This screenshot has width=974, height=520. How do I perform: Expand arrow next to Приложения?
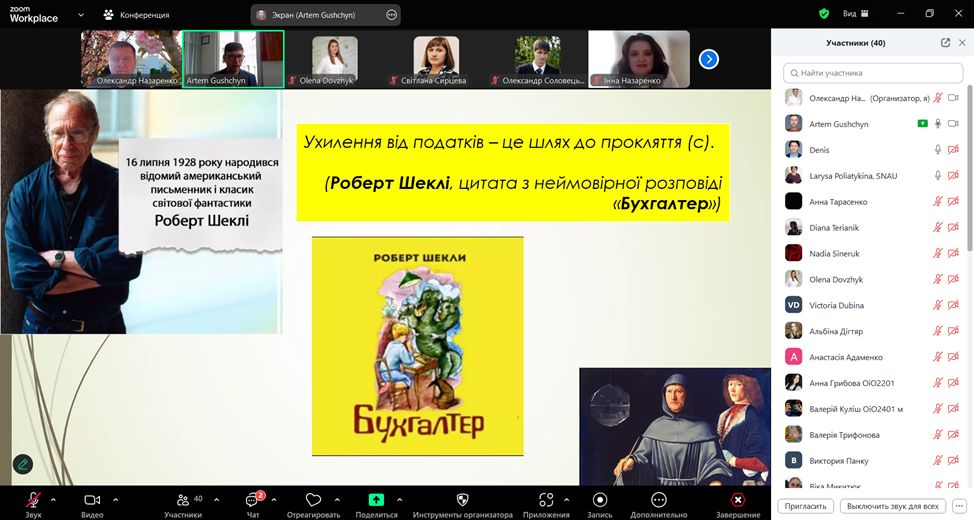[x=567, y=499]
